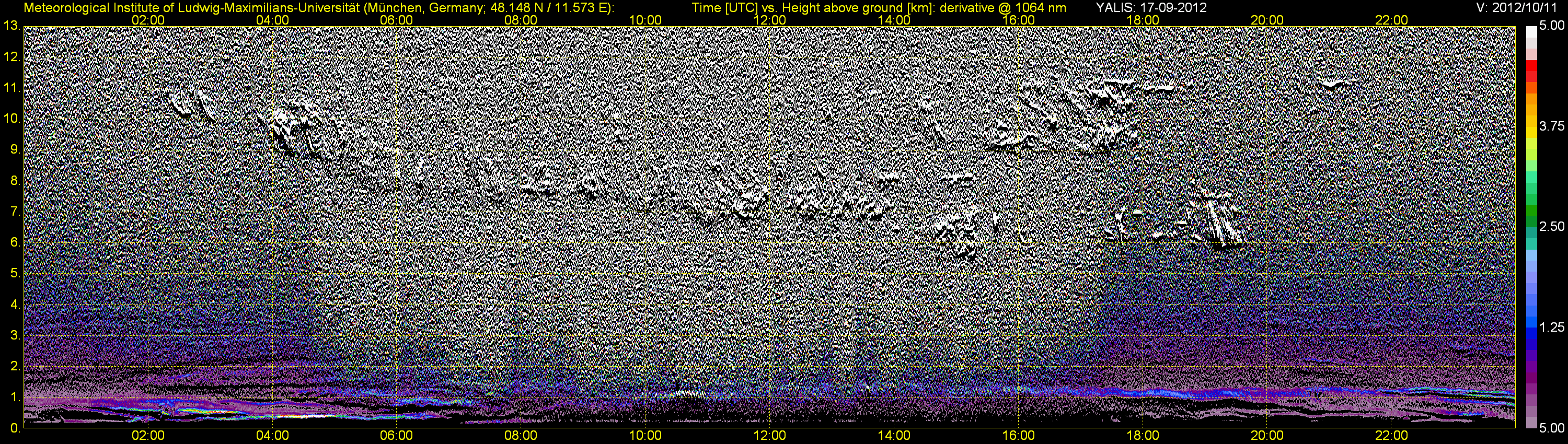The image size is (1568, 444).
Task: Click the bottom time axis label '16:00'
Action: [1018, 436]
